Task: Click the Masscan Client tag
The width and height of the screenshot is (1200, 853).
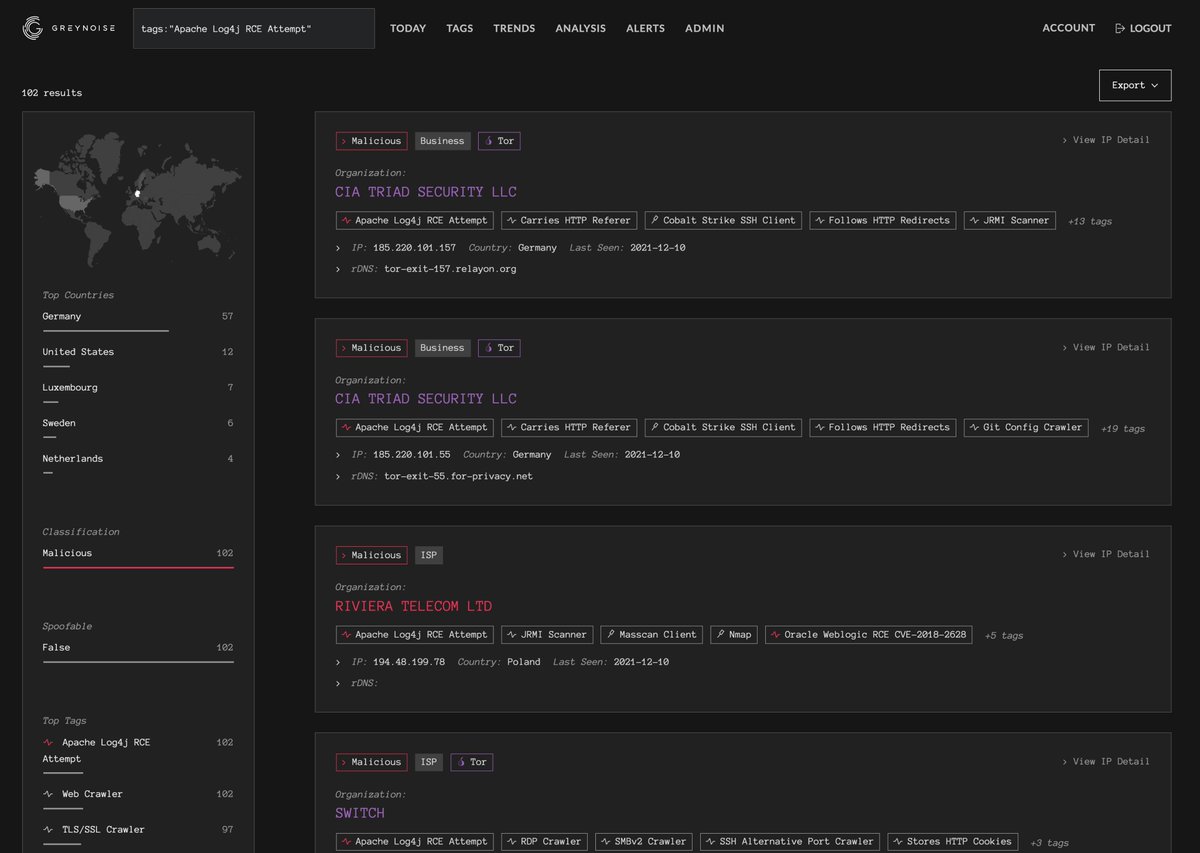Action: click(651, 633)
